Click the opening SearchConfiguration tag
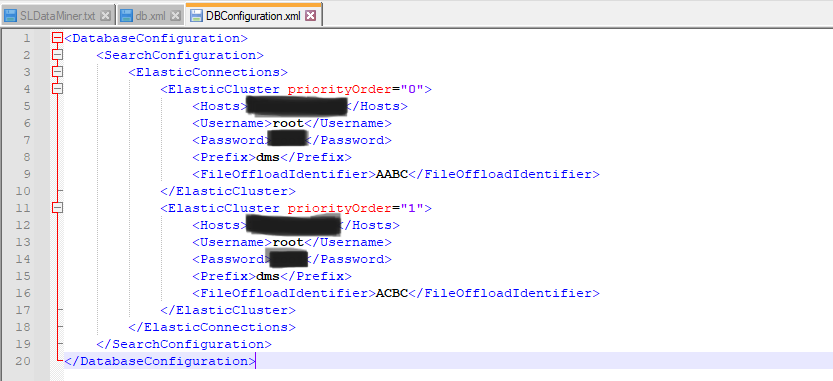833x381 pixels. (180, 55)
